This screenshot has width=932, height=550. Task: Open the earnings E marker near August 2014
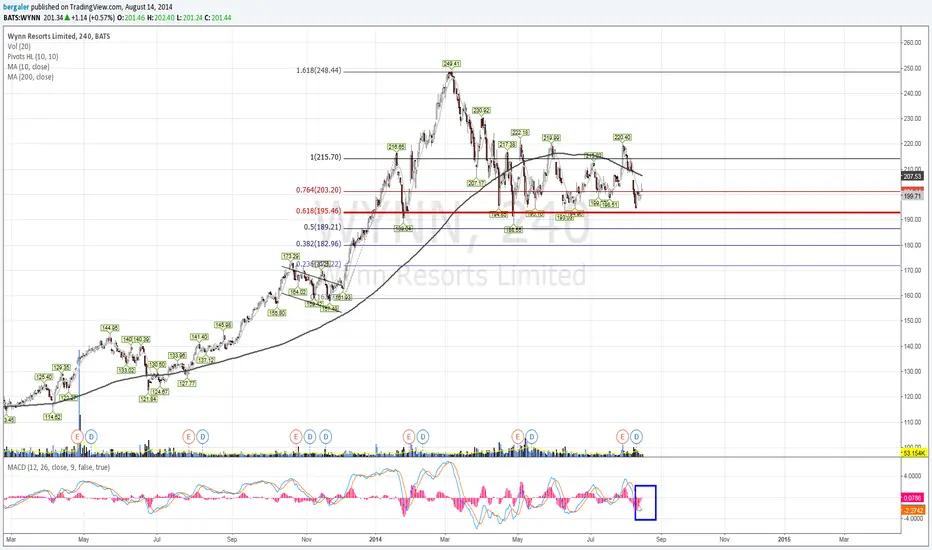(x=622, y=436)
